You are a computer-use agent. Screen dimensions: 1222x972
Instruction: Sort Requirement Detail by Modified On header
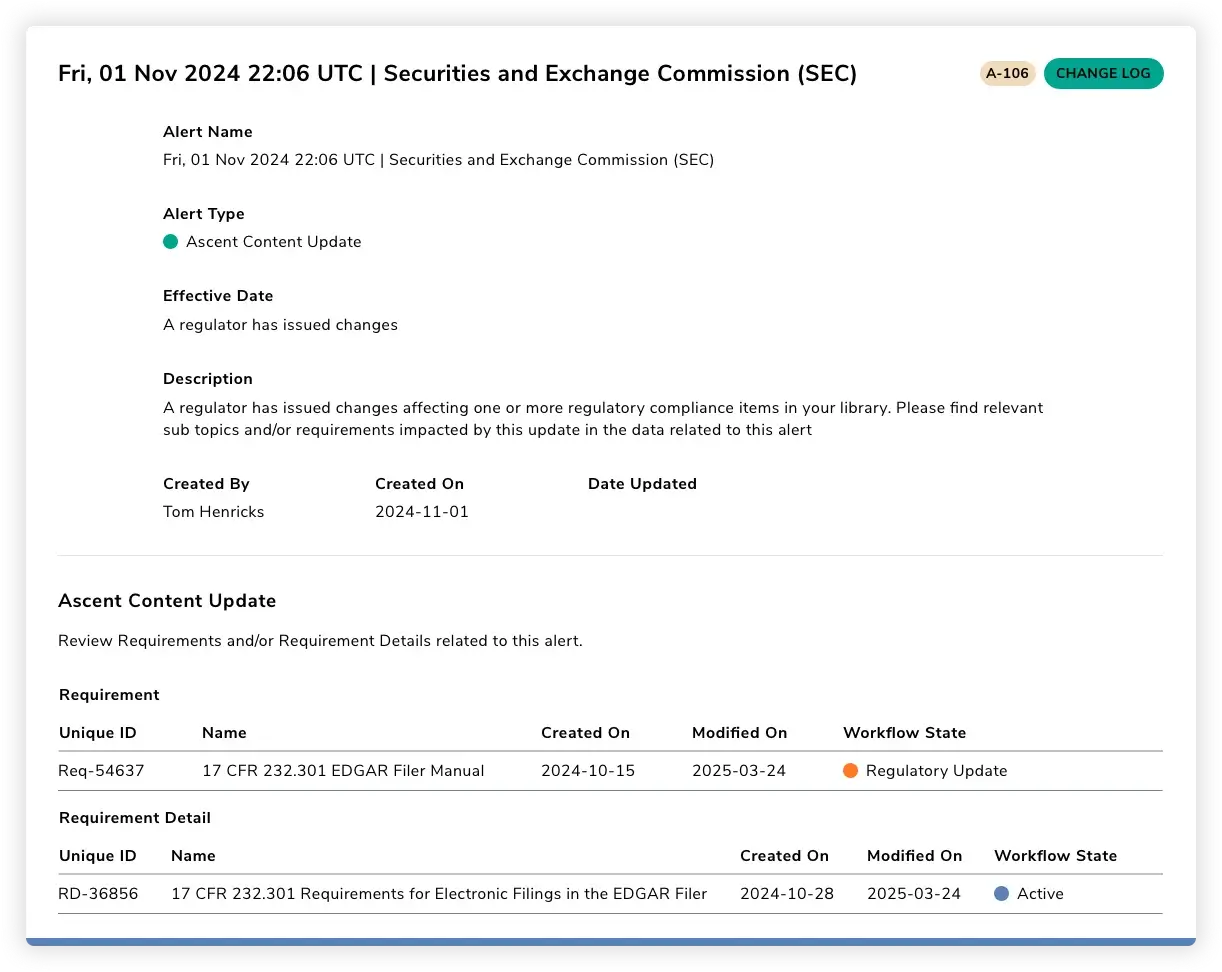(x=914, y=856)
